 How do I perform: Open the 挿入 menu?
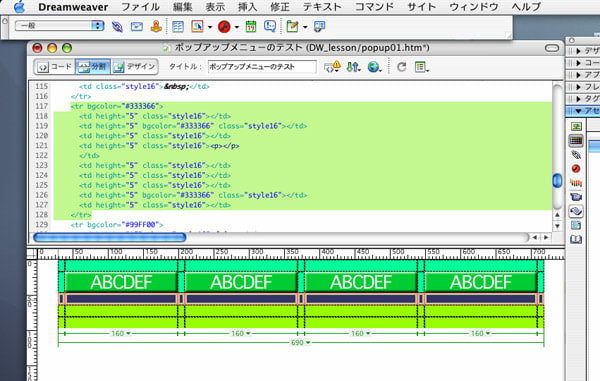pos(248,7)
